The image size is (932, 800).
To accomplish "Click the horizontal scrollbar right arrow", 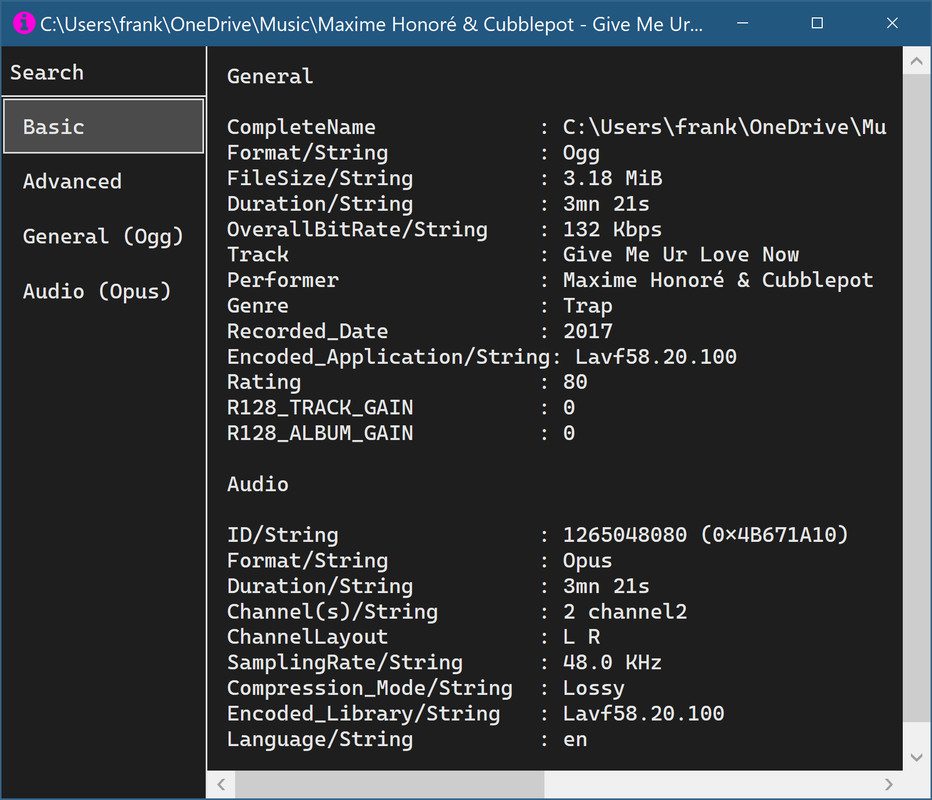I will (889, 785).
